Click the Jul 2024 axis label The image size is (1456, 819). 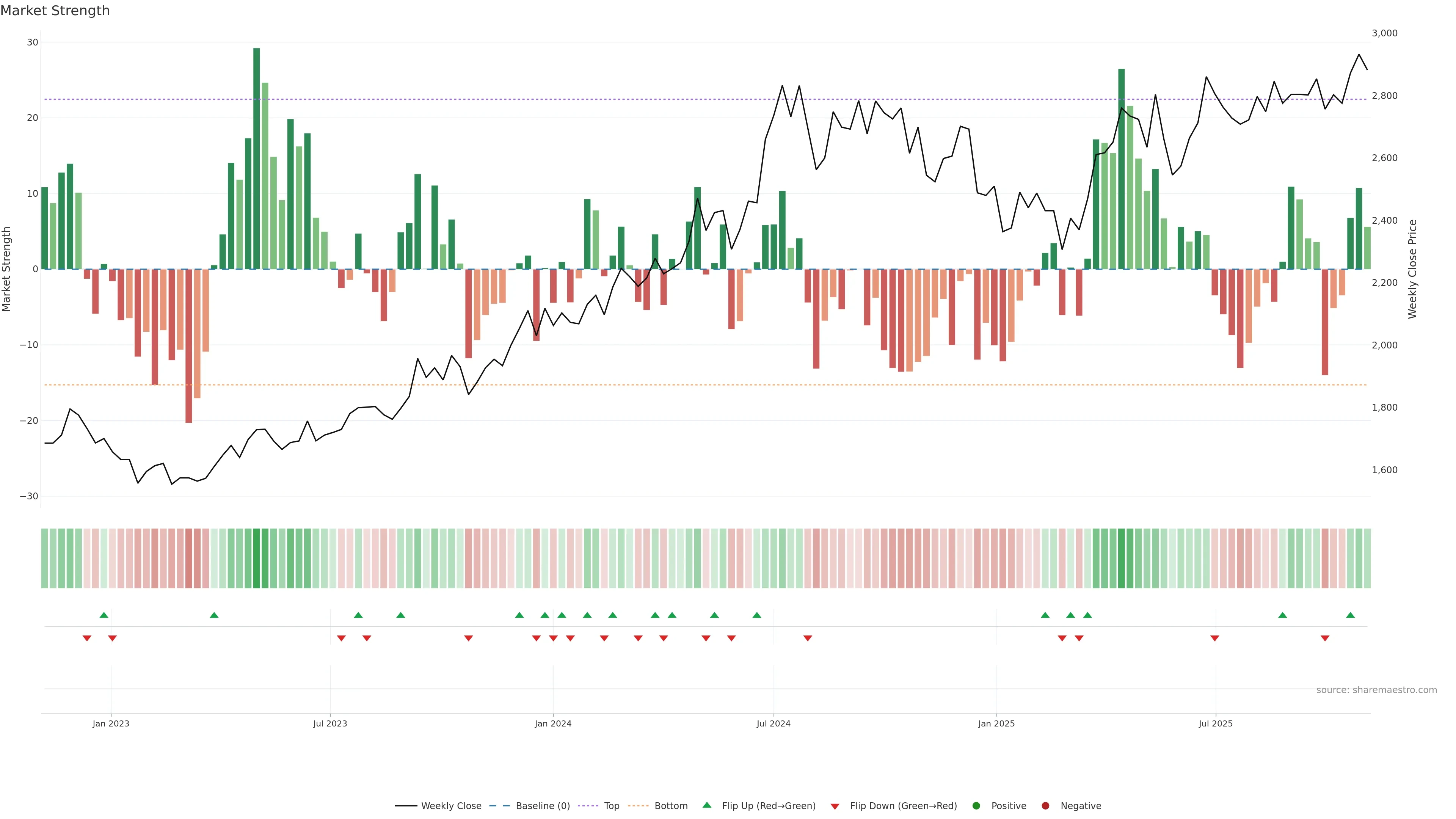point(773,723)
